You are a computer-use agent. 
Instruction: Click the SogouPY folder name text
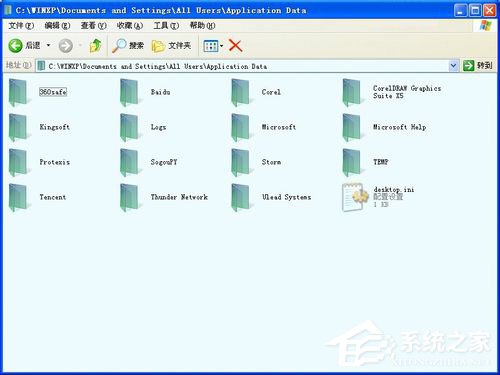164,162
